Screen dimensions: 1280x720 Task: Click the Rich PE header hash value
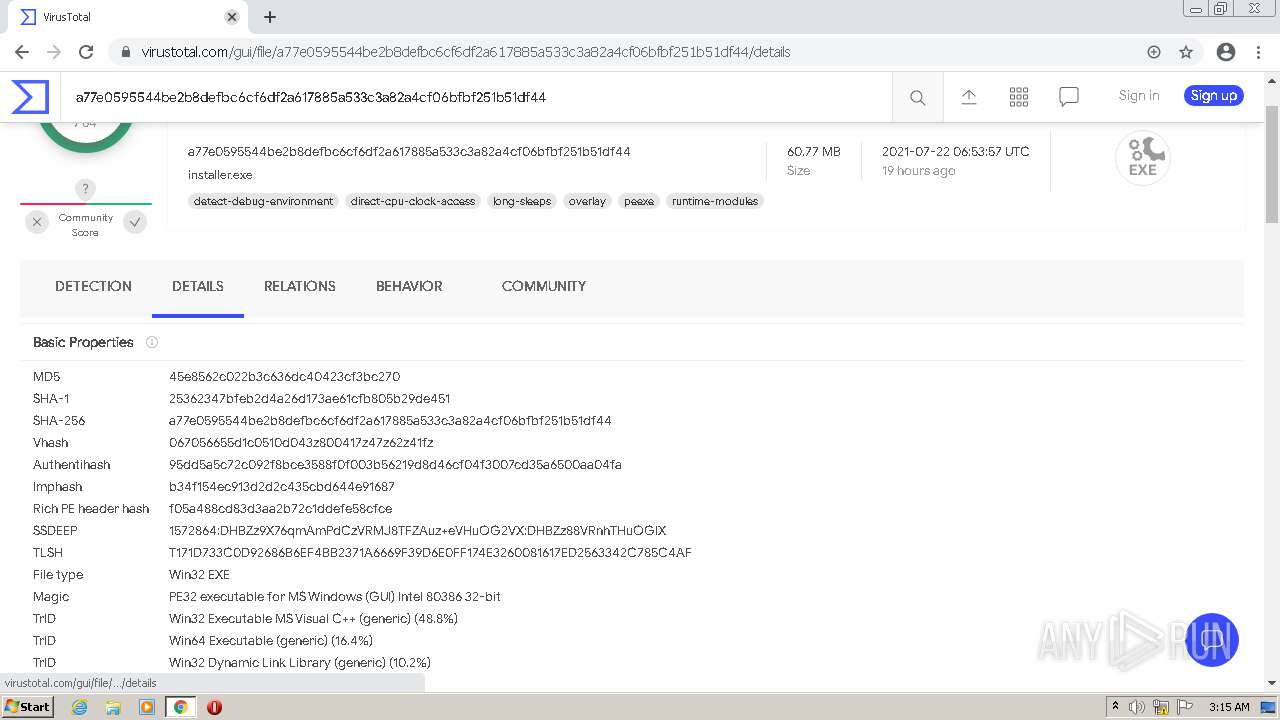pyautogui.click(x=280, y=509)
